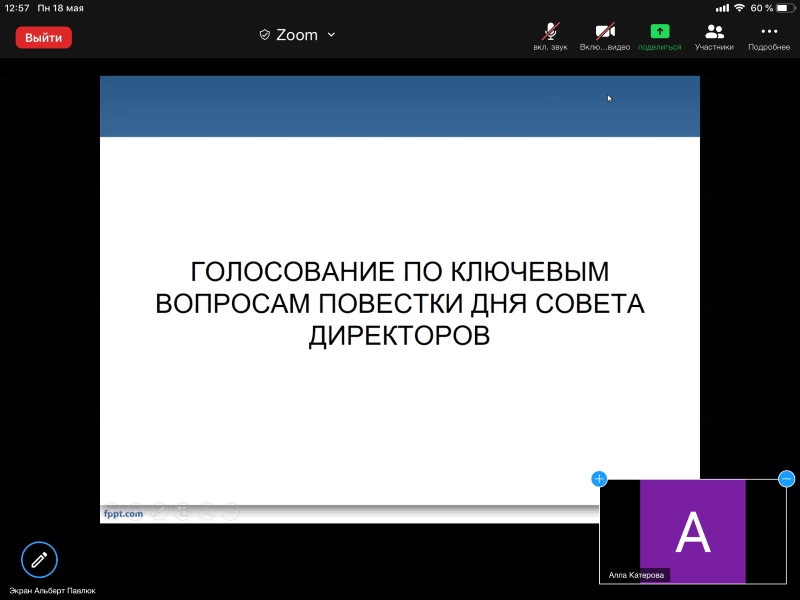The image size is (800, 600).
Task: Tap the green share screen button (поделиться)
Action: [660, 37]
